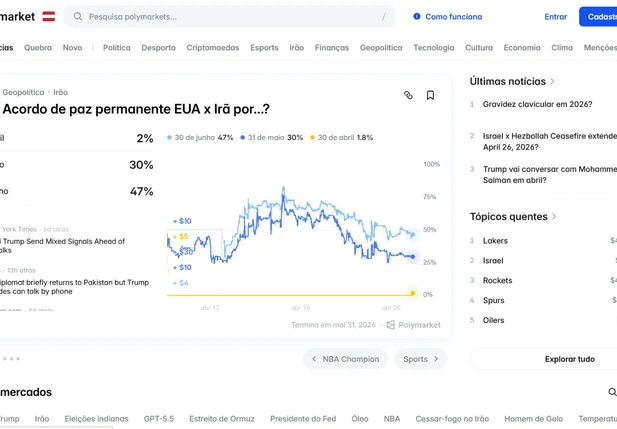617x429 pixels.
Task: Open the Lakers hot topic
Action: [x=495, y=240]
